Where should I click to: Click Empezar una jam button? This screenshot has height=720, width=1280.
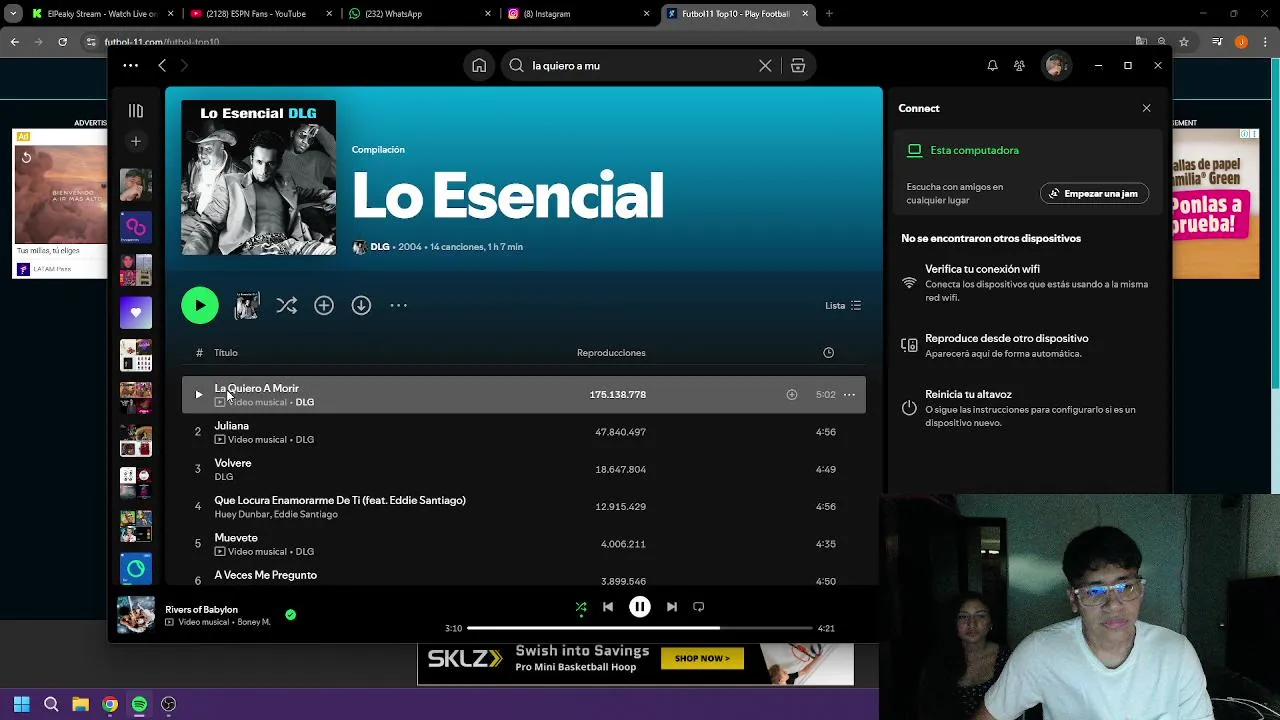coord(1095,193)
